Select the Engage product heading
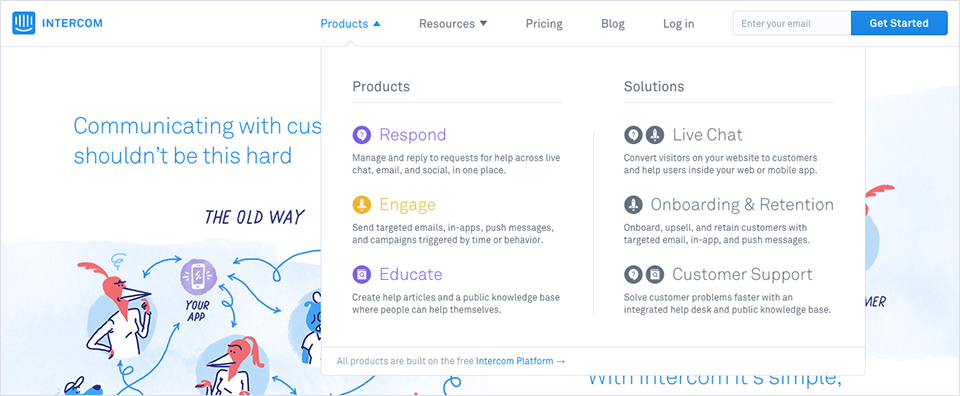The width and height of the screenshot is (960, 396). point(407,204)
